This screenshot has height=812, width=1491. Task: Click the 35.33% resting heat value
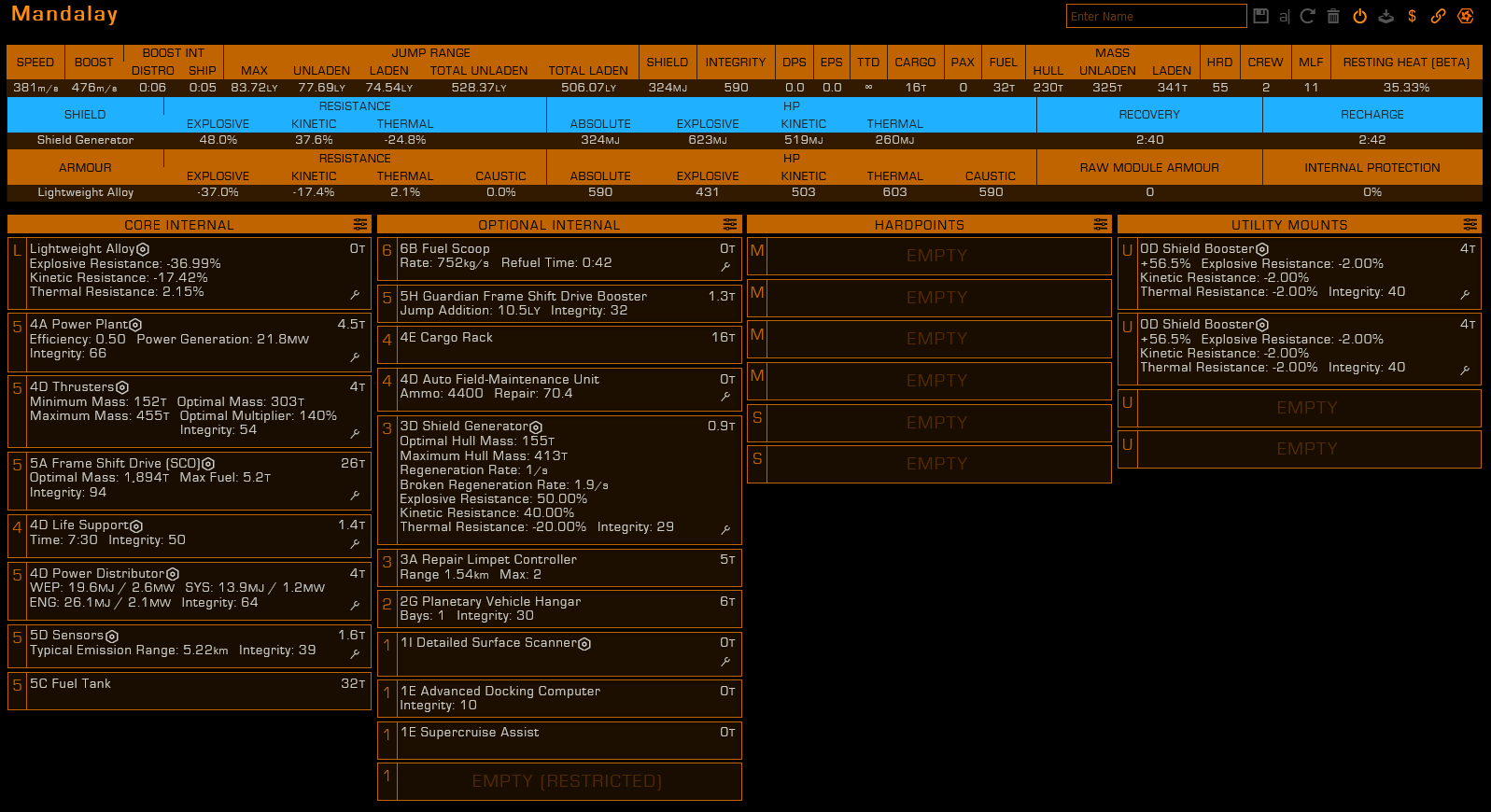pyautogui.click(x=1406, y=88)
